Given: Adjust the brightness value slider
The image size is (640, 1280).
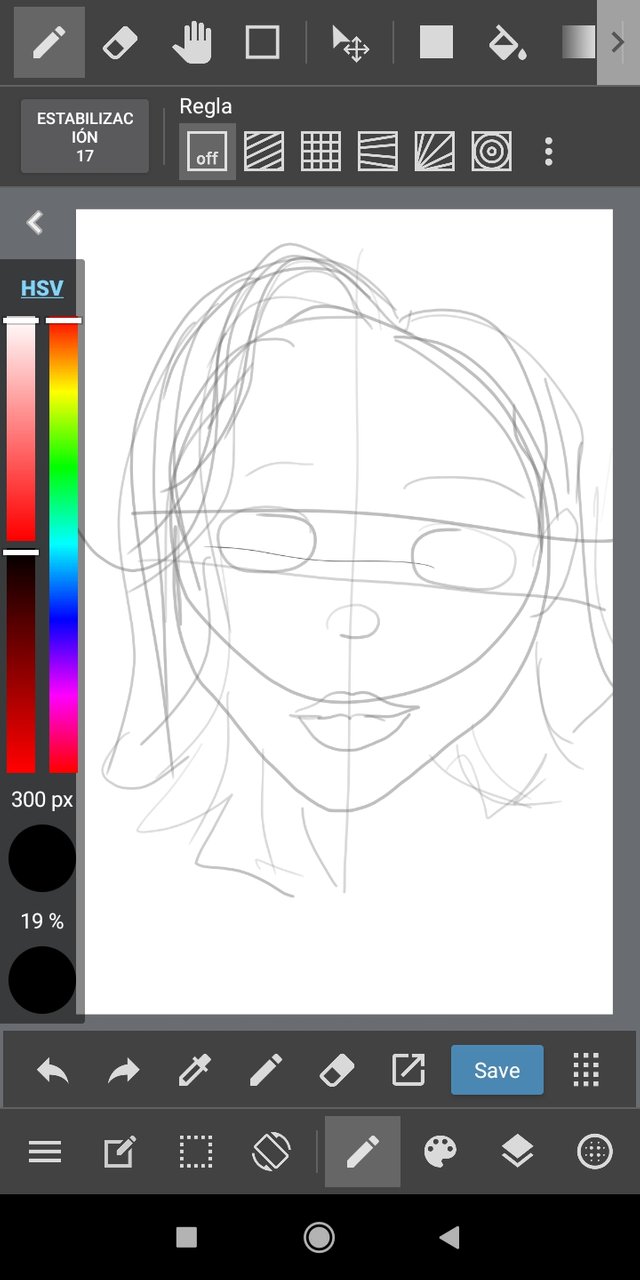Looking at the screenshot, I should click(21, 662).
